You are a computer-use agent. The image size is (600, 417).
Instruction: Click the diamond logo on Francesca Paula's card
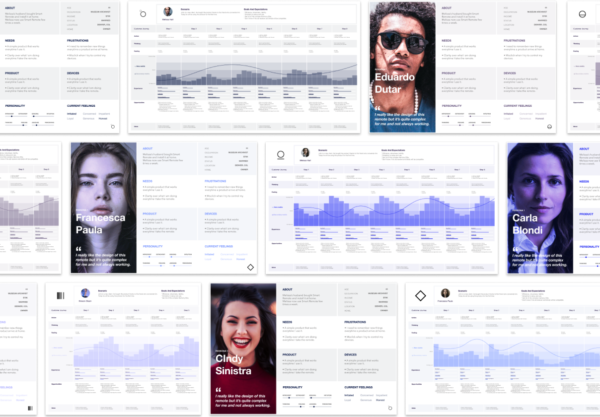tap(251, 267)
